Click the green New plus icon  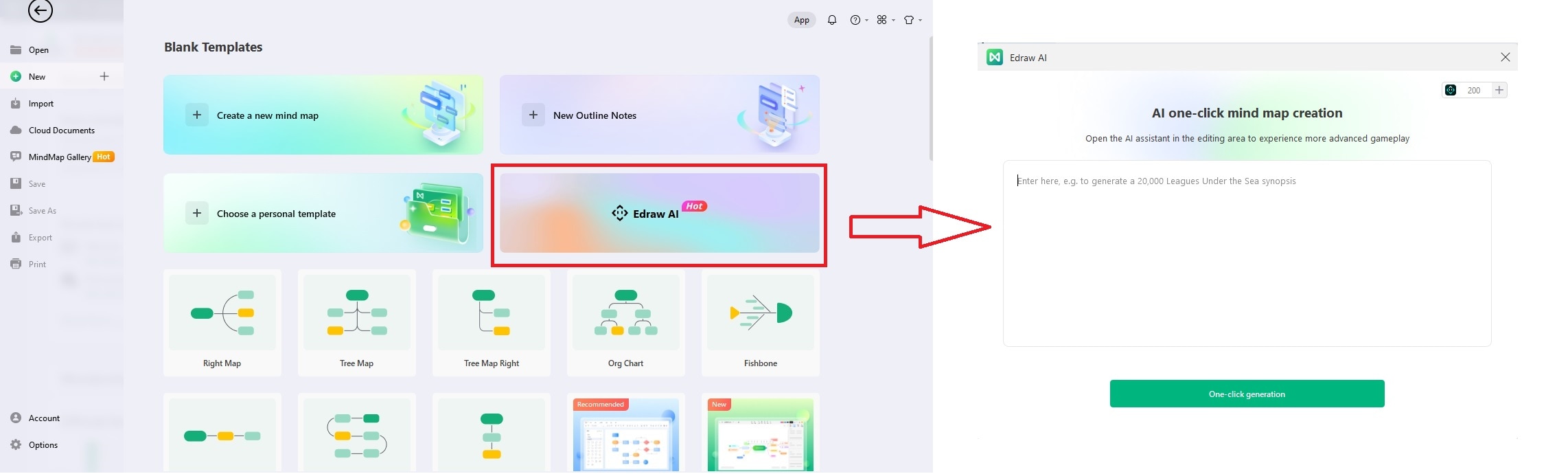[x=16, y=77]
